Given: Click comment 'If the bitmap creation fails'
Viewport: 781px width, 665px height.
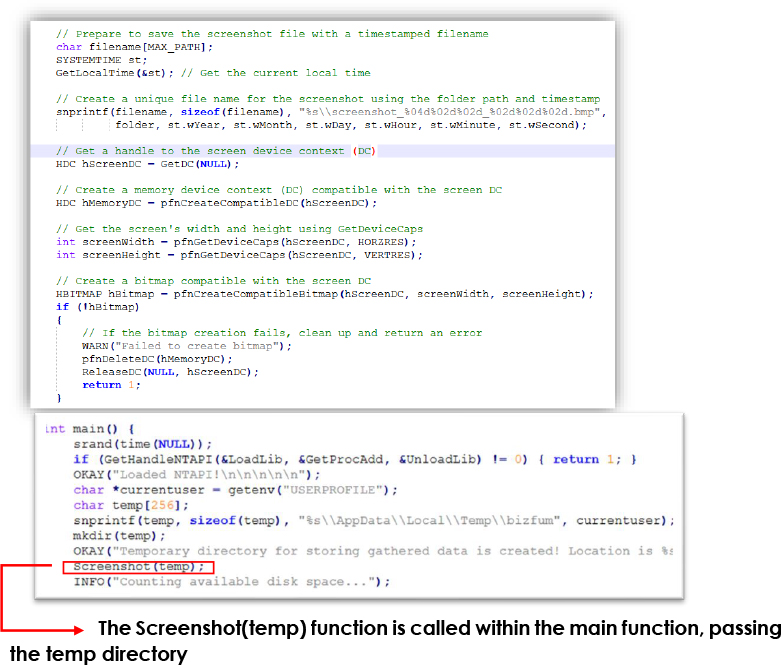Looking at the screenshot, I should 282,333.
